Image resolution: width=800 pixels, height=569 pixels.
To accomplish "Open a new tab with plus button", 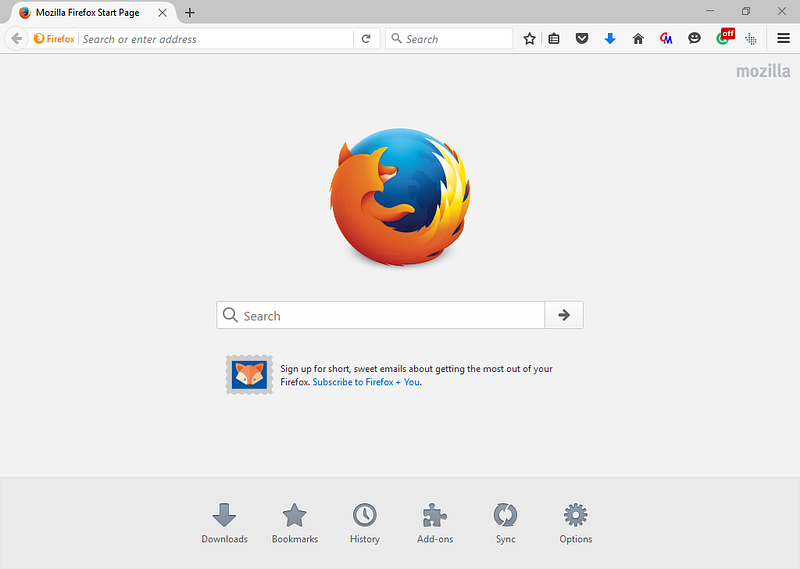I will point(190,13).
